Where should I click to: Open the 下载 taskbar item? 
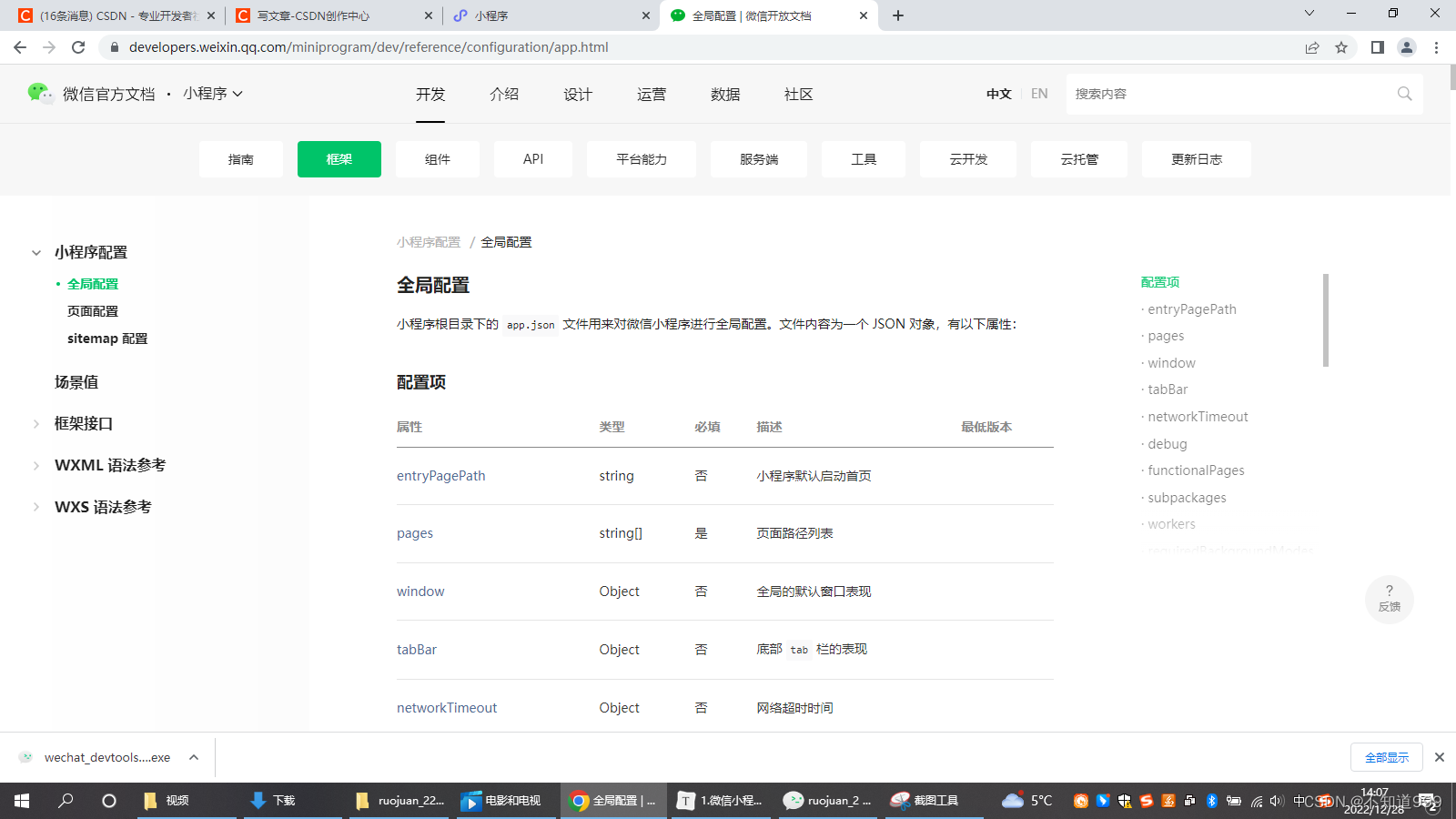coord(293,801)
